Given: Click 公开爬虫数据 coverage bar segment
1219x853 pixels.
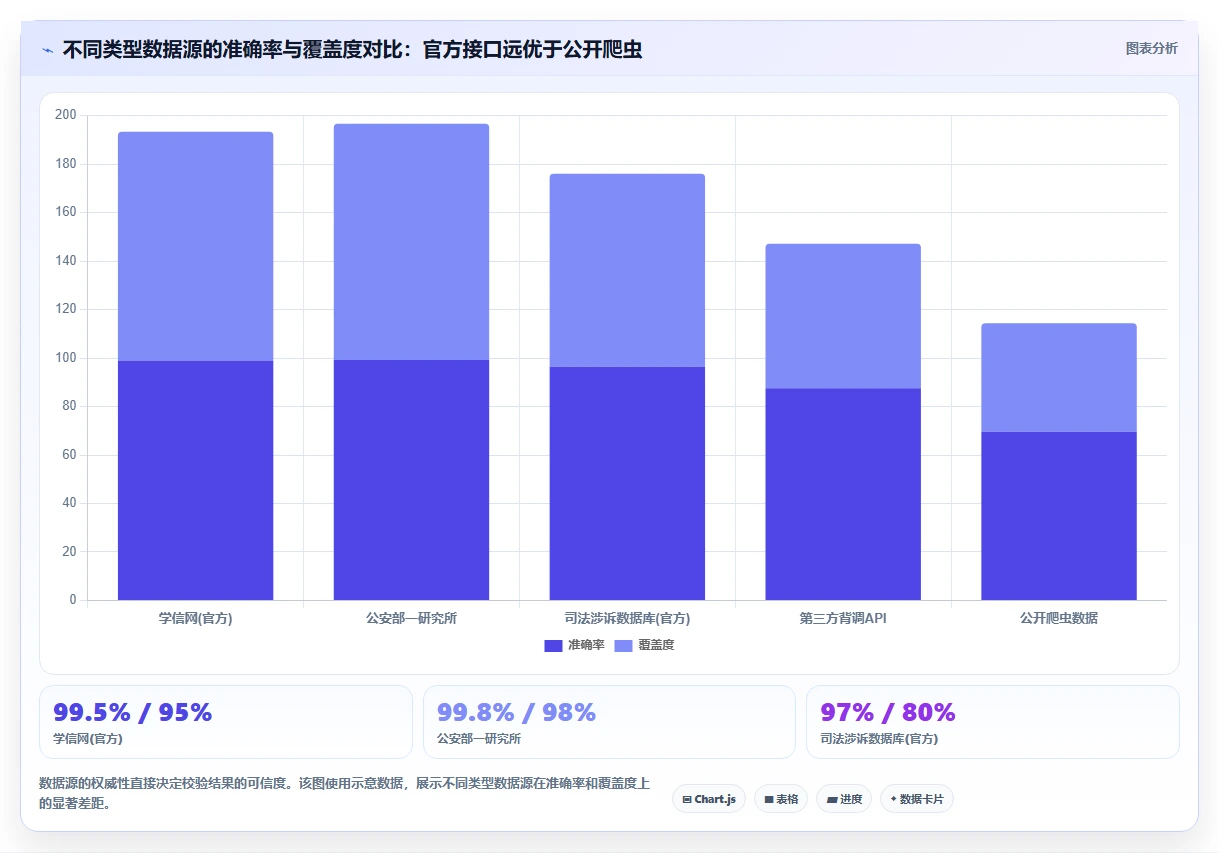Looking at the screenshot, I should coord(1059,377).
